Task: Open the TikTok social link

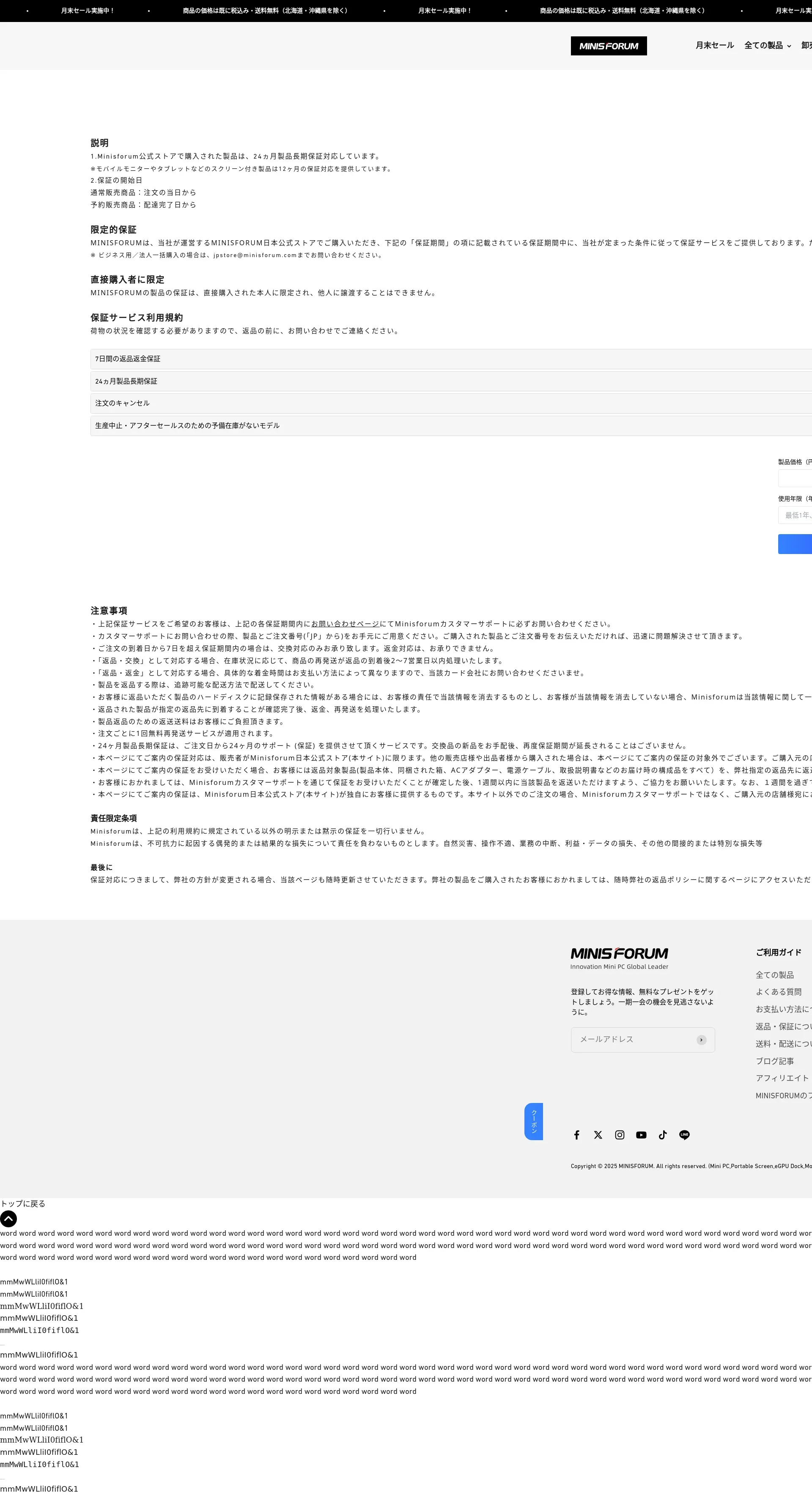Action: [x=662, y=1135]
